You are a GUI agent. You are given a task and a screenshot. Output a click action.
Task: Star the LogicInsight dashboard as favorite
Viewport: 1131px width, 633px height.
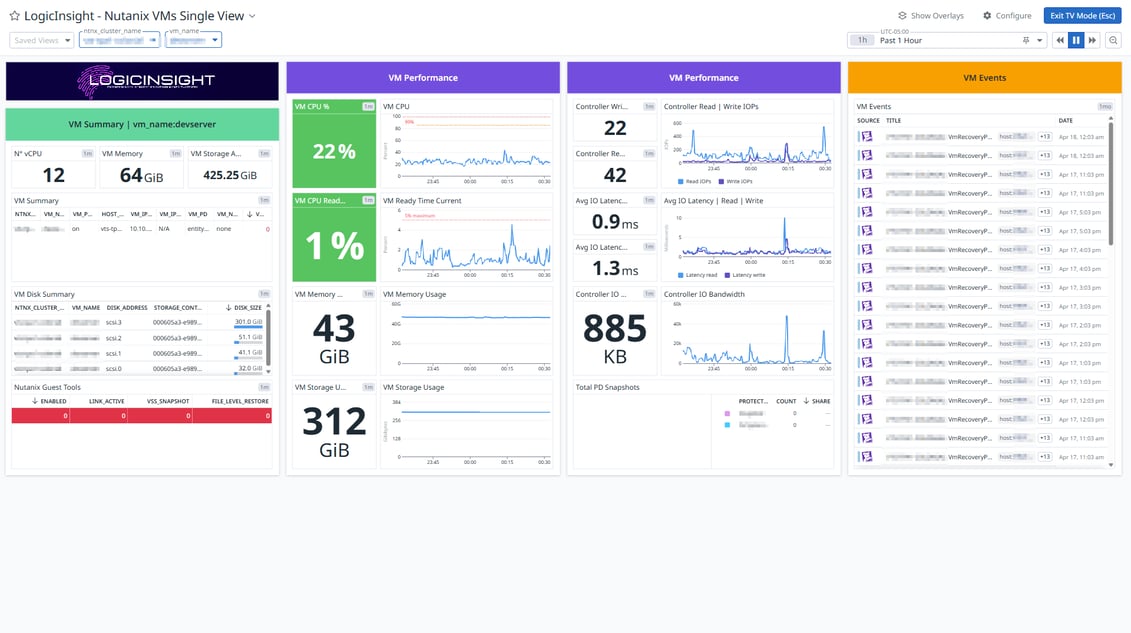(14, 16)
